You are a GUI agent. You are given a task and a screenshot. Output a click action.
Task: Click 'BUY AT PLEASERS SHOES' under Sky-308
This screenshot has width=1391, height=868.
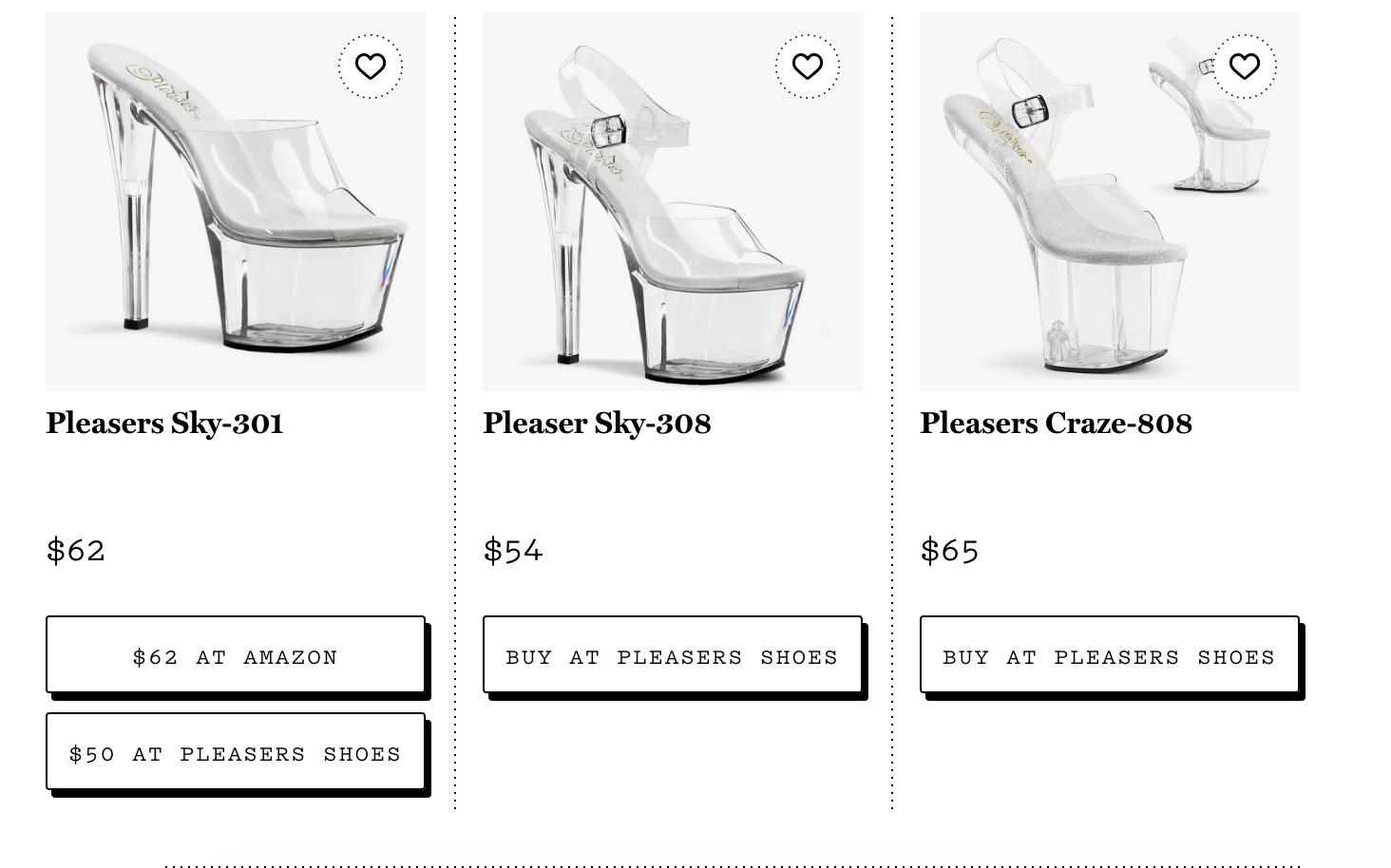(x=673, y=655)
